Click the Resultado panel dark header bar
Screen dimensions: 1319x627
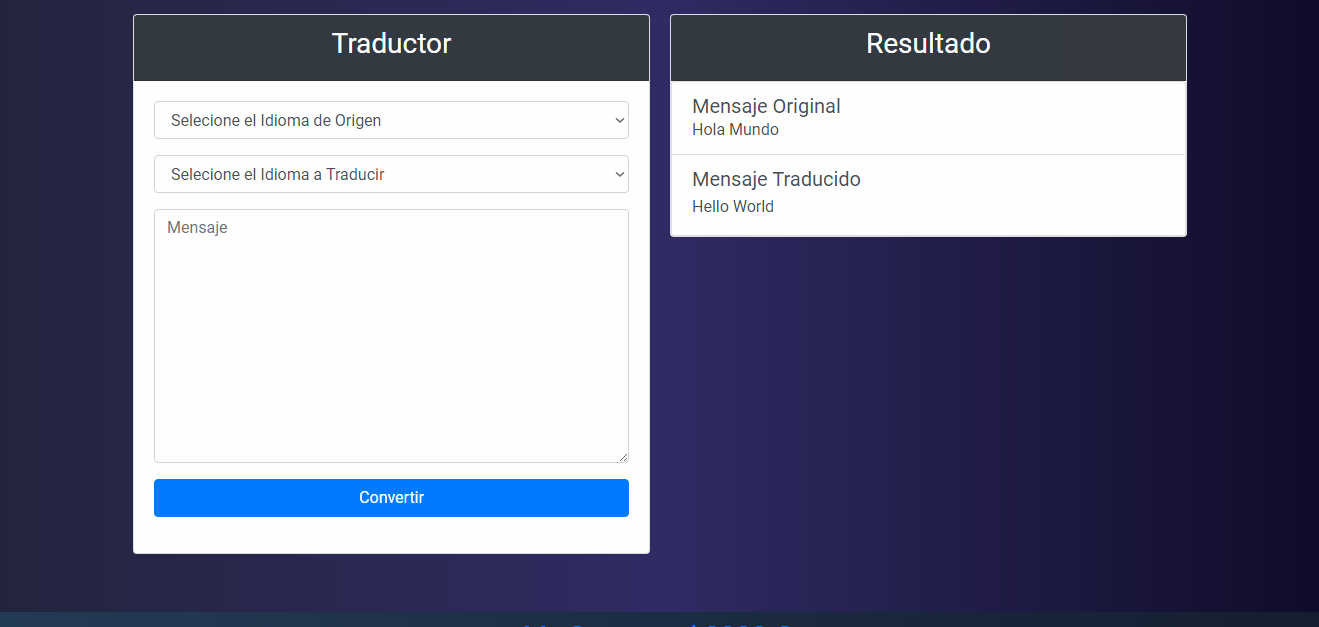click(x=928, y=48)
